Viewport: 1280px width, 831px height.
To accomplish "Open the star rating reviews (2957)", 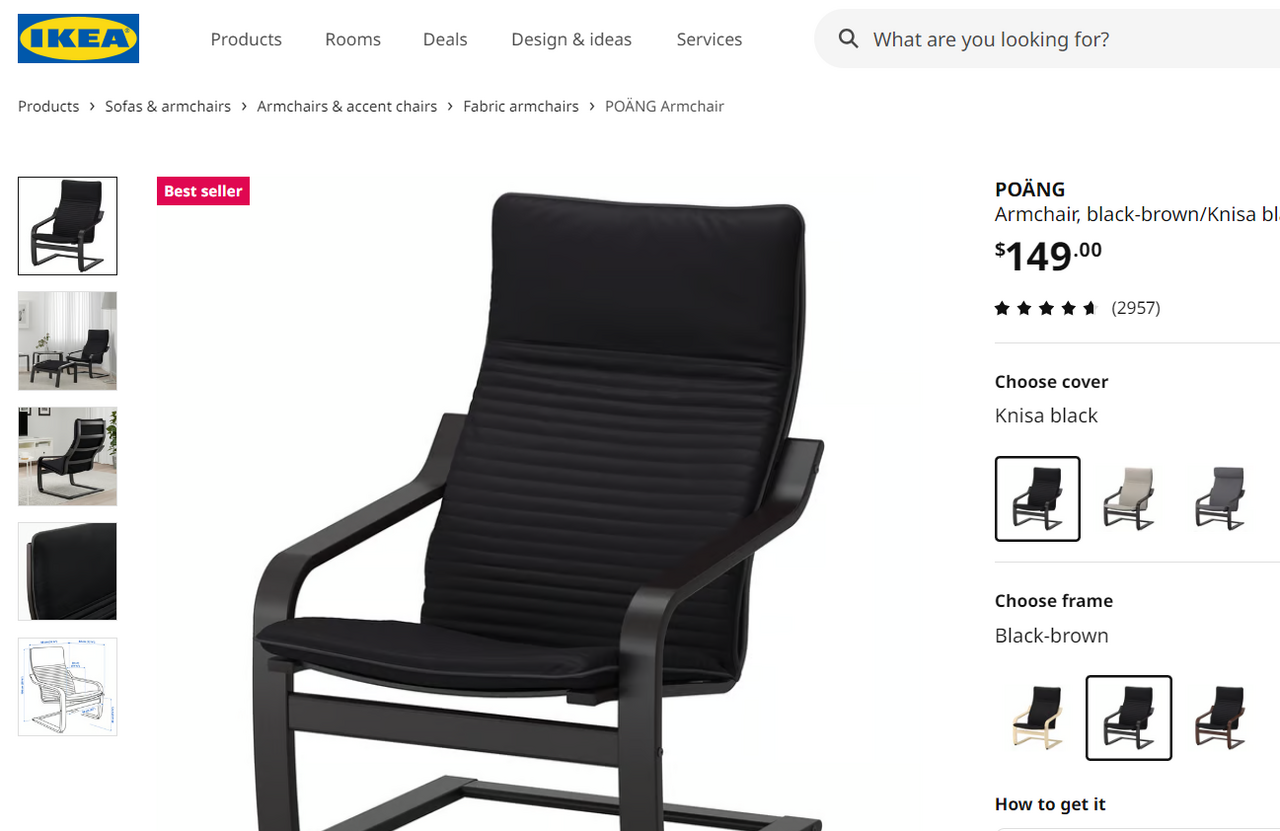I will coord(1077,308).
